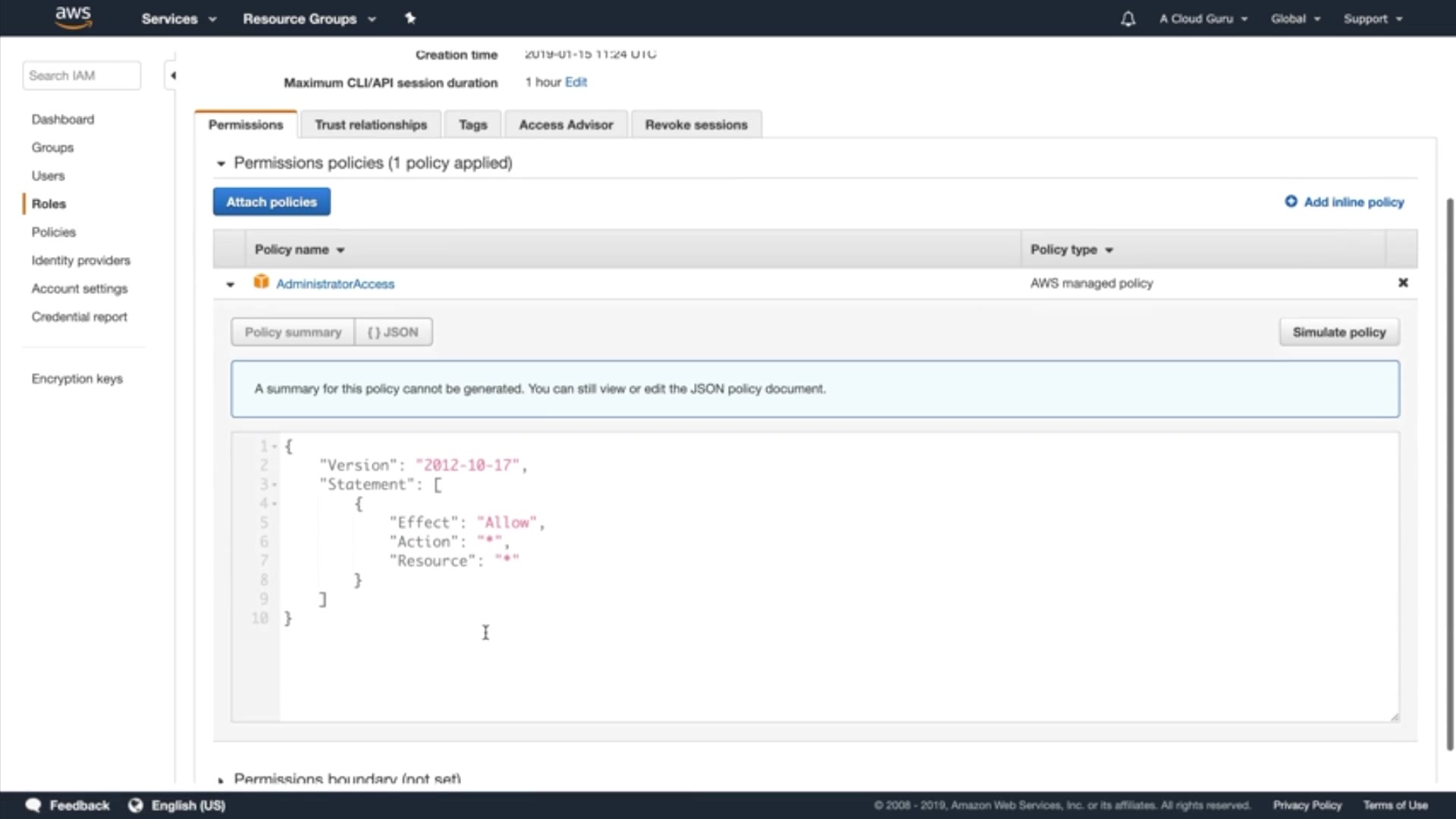Image resolution: width=1456 pixels, height=819 pixels.
Task: Click the Feedback speech bubble icon
Action: point(33,805)
